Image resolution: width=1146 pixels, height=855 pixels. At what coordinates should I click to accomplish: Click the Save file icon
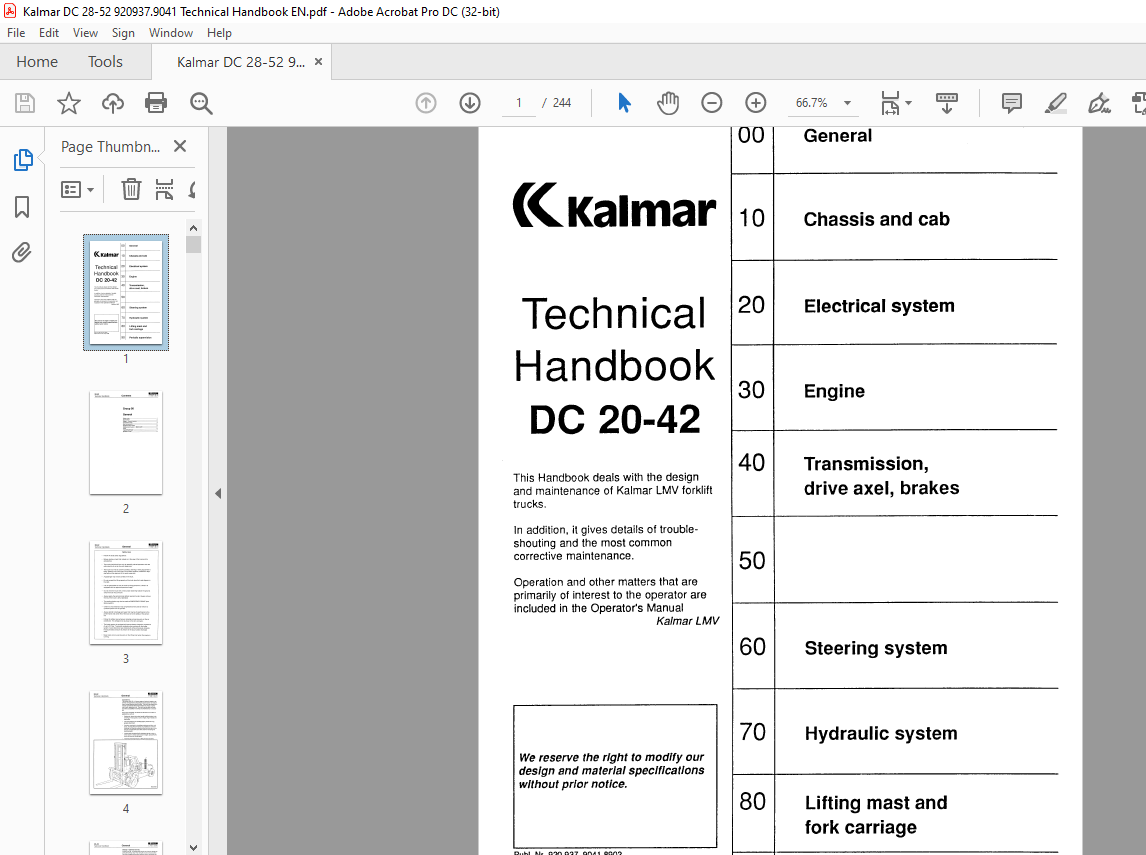click(x=25, y=103)
